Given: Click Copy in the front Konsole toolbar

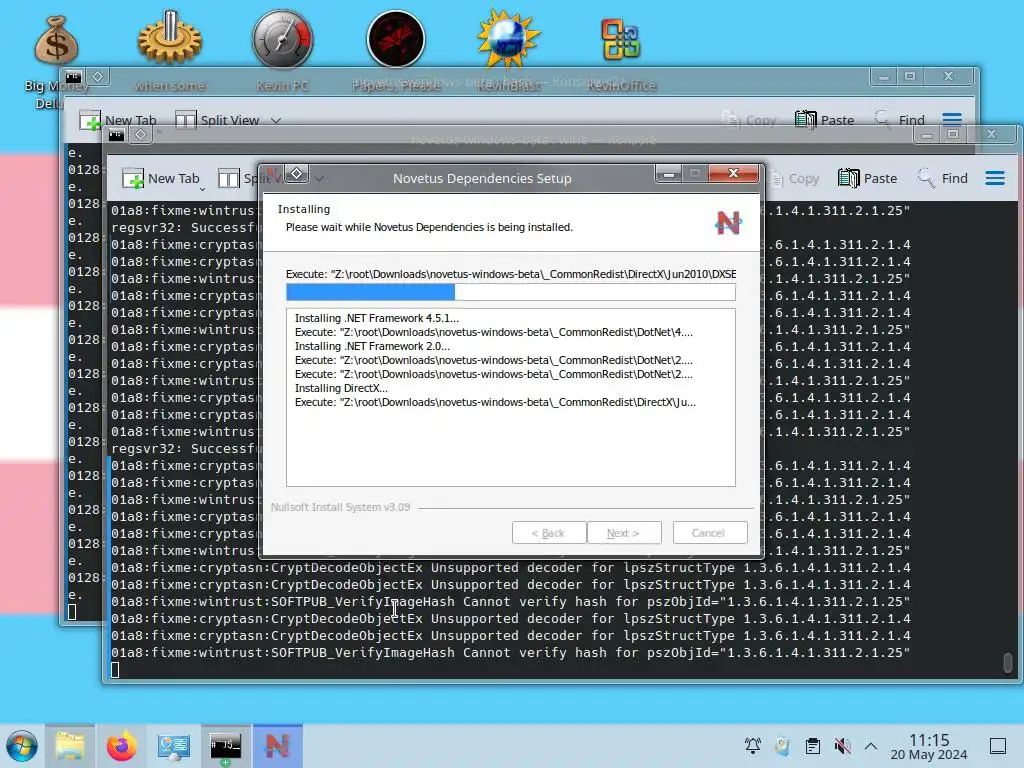Looking at the screenshot, I should [794, 178].
